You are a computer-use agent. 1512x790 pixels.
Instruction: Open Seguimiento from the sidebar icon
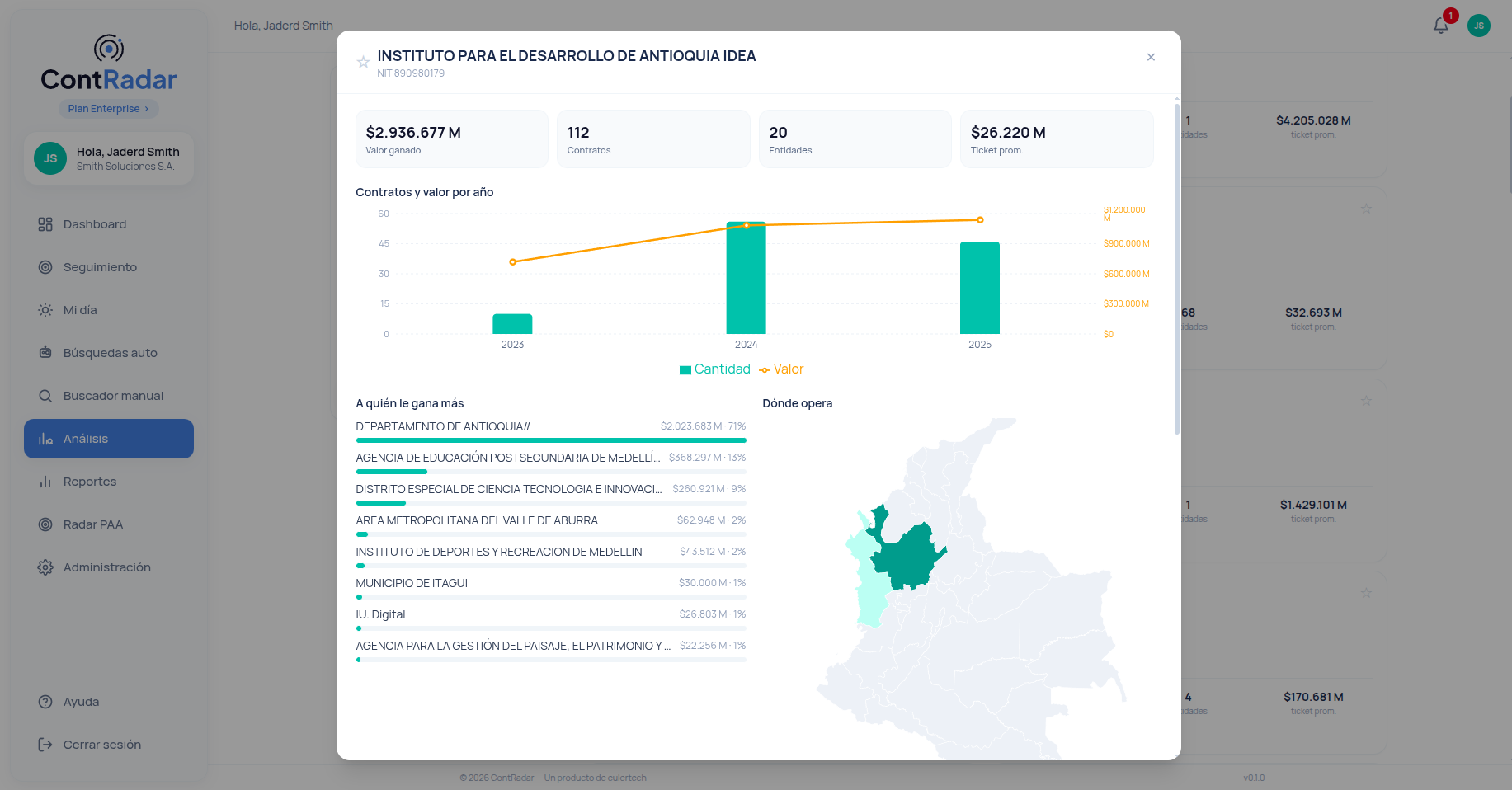pyautogui.click(x=45, y=267)
